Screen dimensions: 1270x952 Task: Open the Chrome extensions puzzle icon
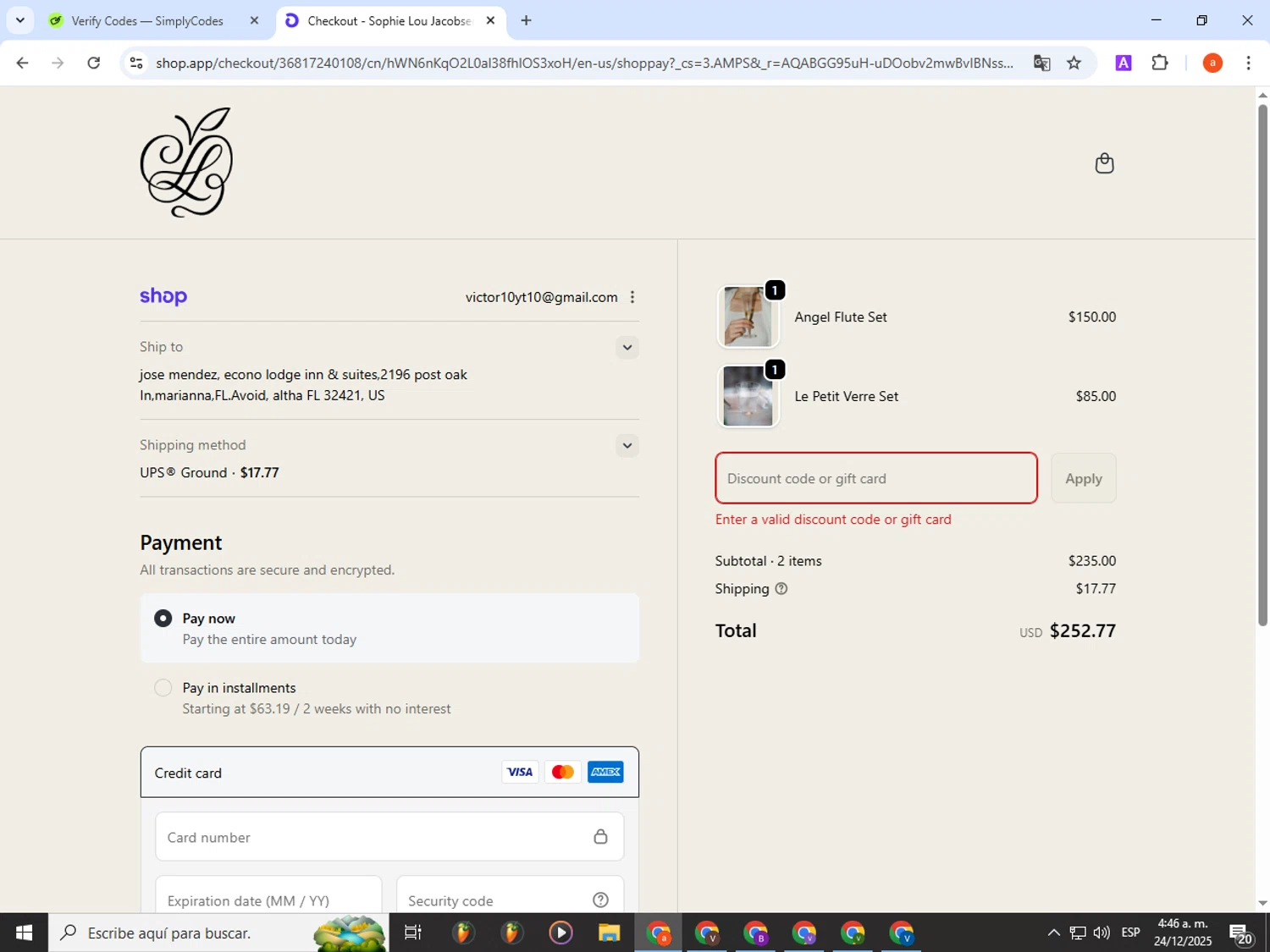click(x=1160, y=63)
